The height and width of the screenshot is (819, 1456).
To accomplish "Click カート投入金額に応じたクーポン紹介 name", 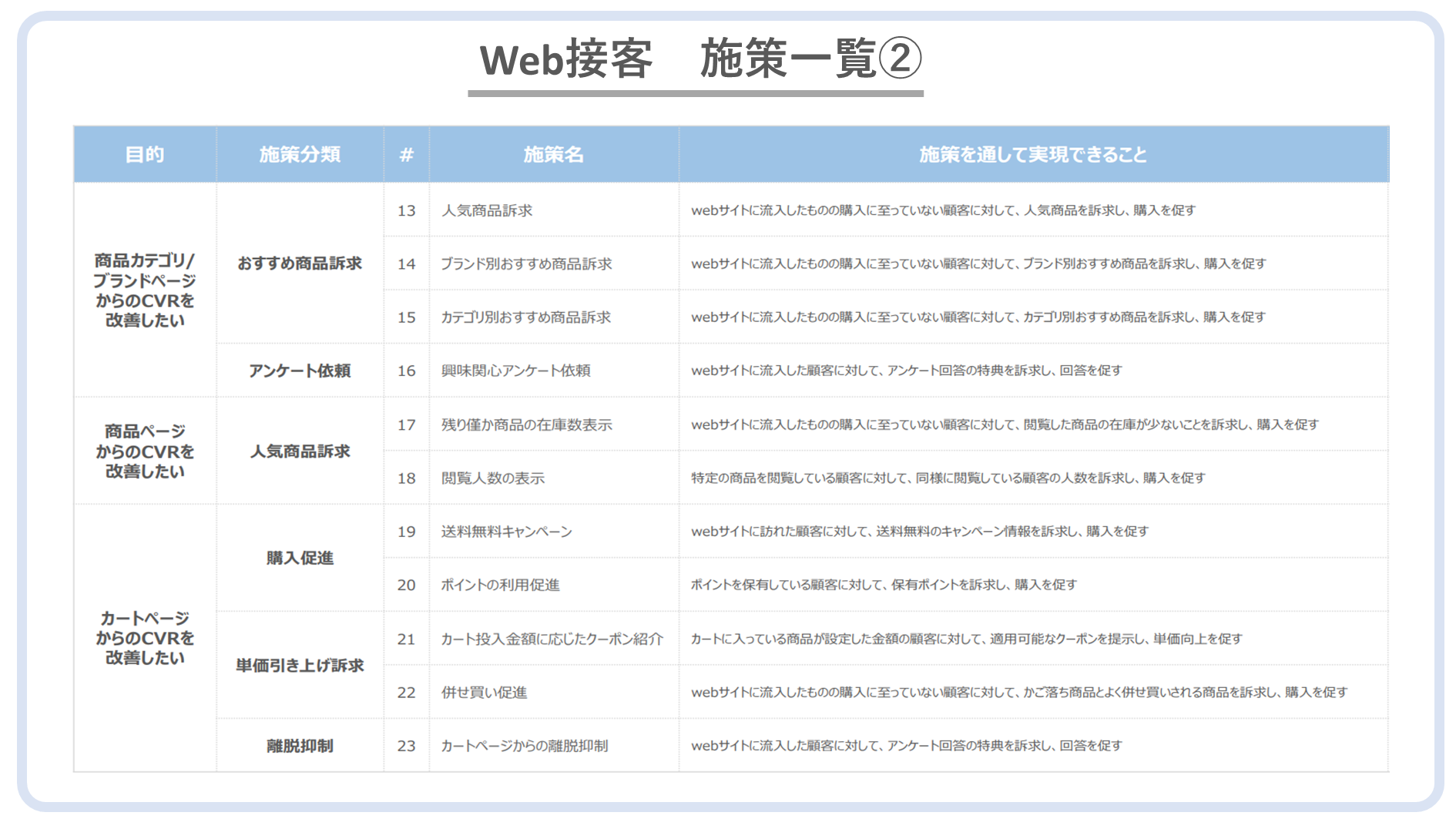I will pyautogui.click(x=552, y=639).
